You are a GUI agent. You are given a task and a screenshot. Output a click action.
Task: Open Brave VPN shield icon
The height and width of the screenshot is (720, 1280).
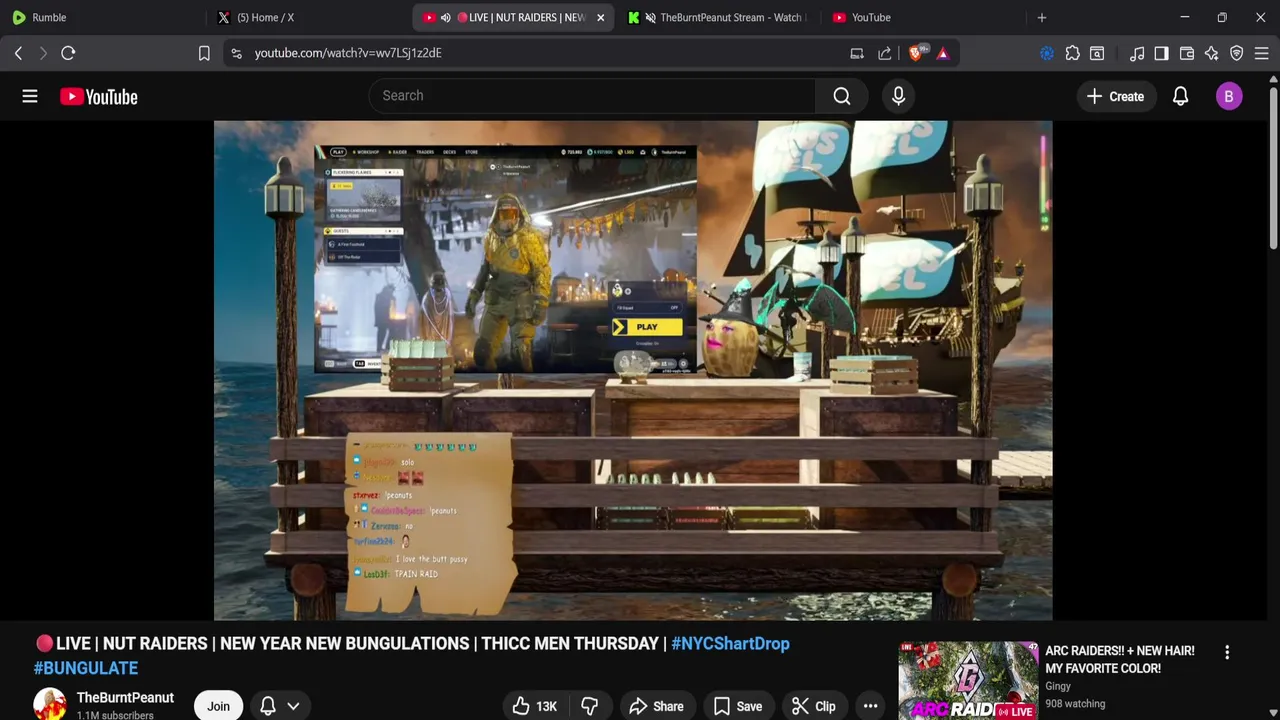1237,53
